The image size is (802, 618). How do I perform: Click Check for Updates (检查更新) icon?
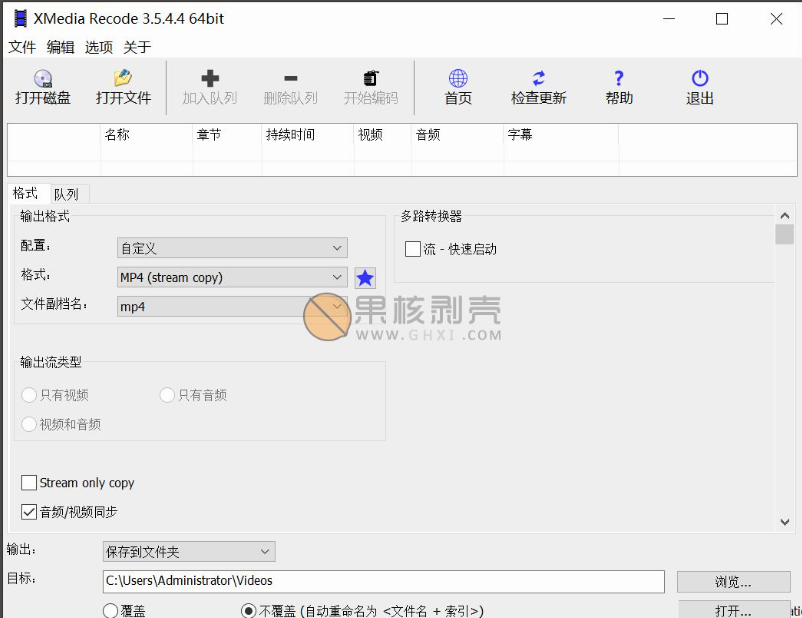point(539,78)
